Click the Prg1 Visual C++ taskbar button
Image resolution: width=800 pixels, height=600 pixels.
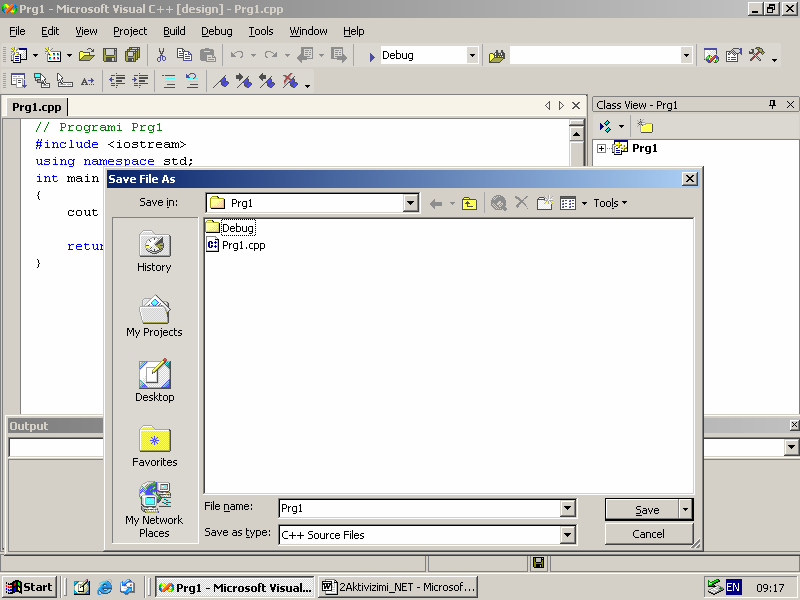235,587
